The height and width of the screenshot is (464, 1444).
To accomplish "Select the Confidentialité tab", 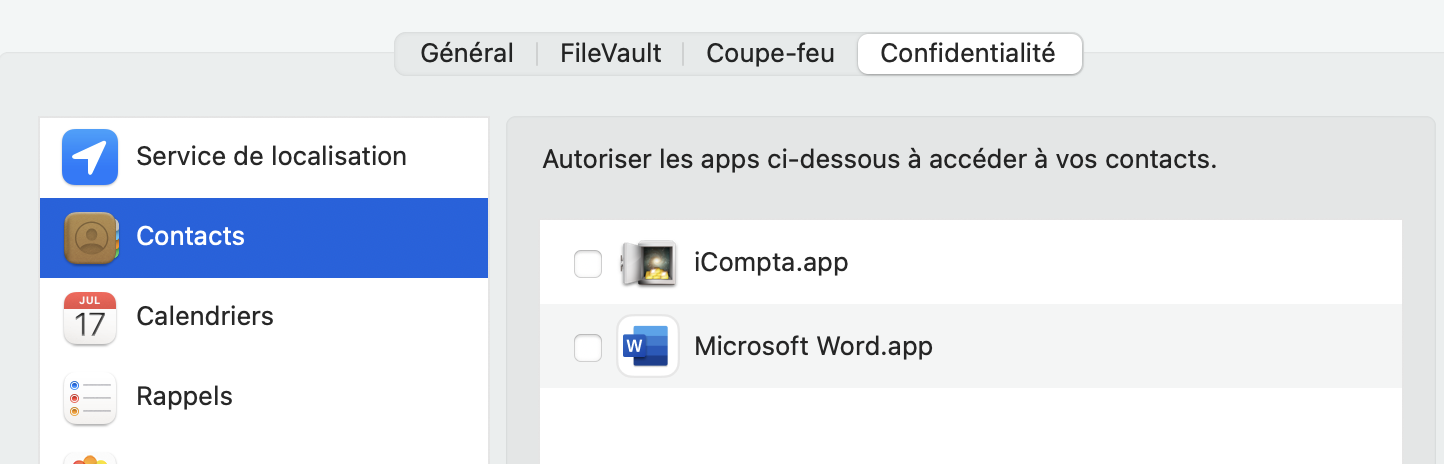I will pyautogui.click(x=968, y=54).
